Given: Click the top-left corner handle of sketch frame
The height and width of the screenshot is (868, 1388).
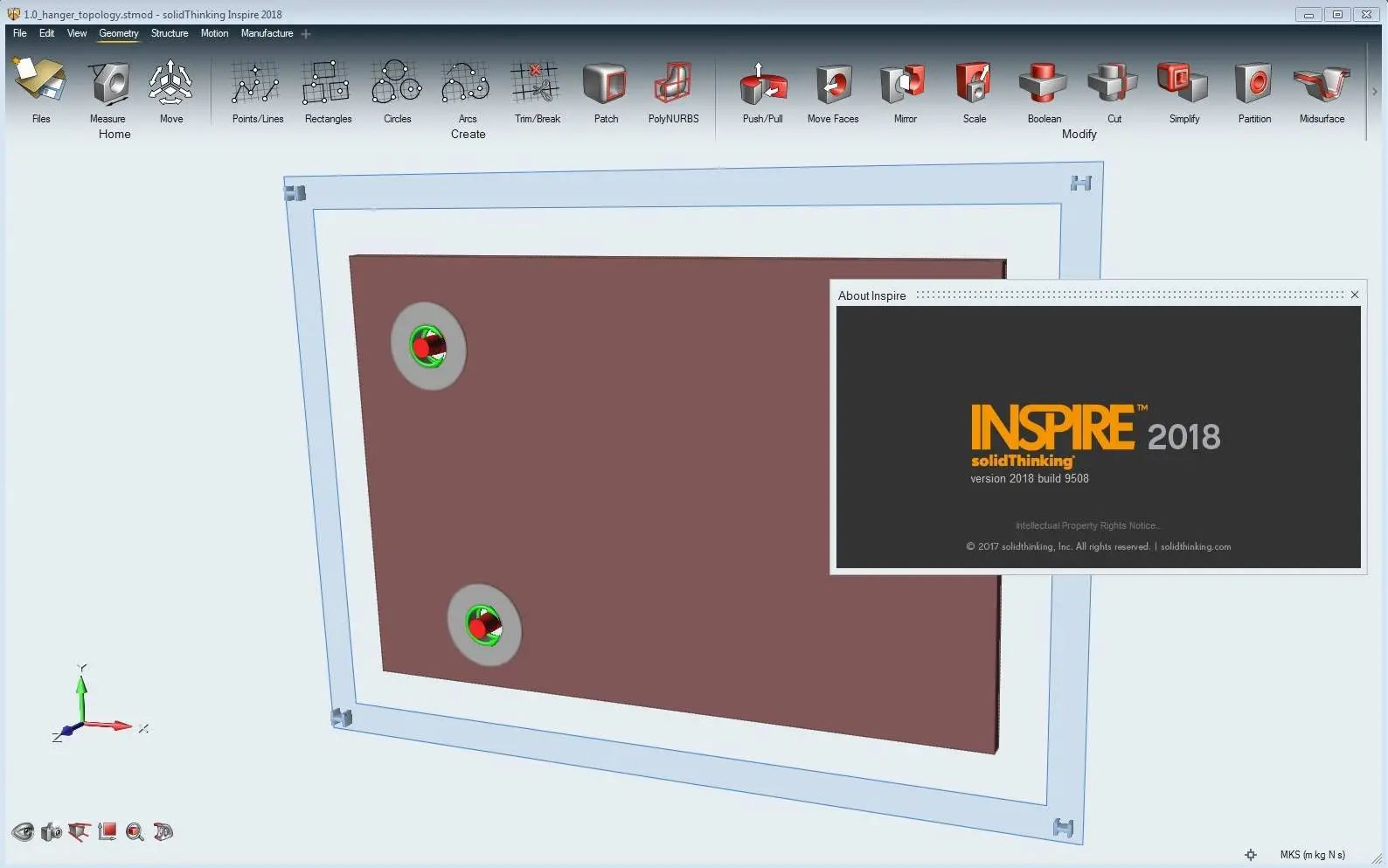Looking at the screenshot, I should (295, 192).
